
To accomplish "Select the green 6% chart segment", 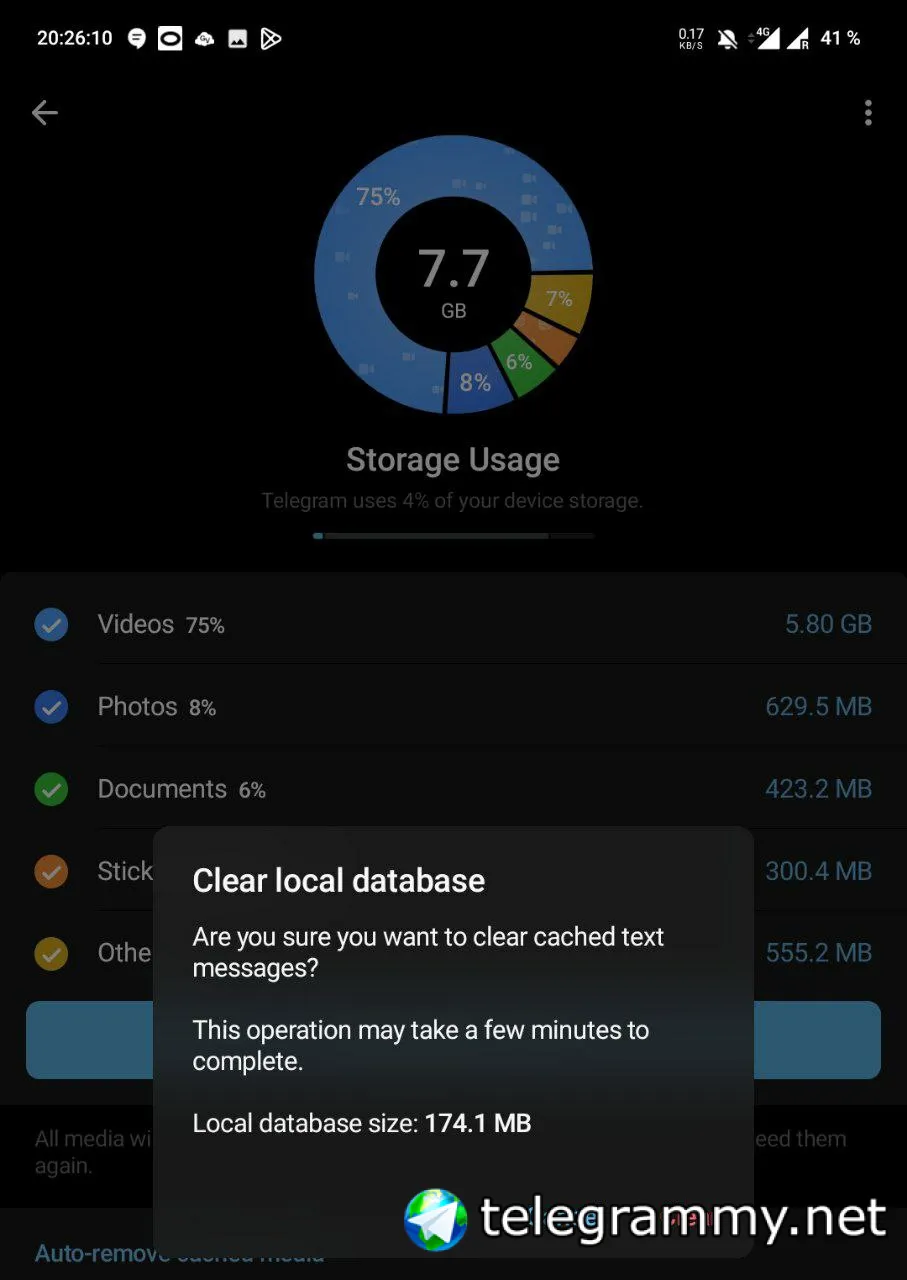I will tap(520, 364).
